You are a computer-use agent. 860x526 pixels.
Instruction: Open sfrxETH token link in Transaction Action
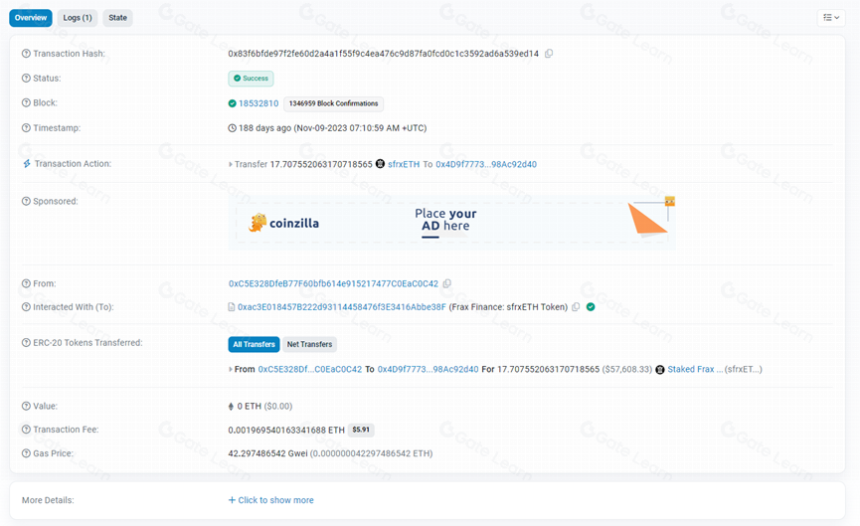click(404, 164)
